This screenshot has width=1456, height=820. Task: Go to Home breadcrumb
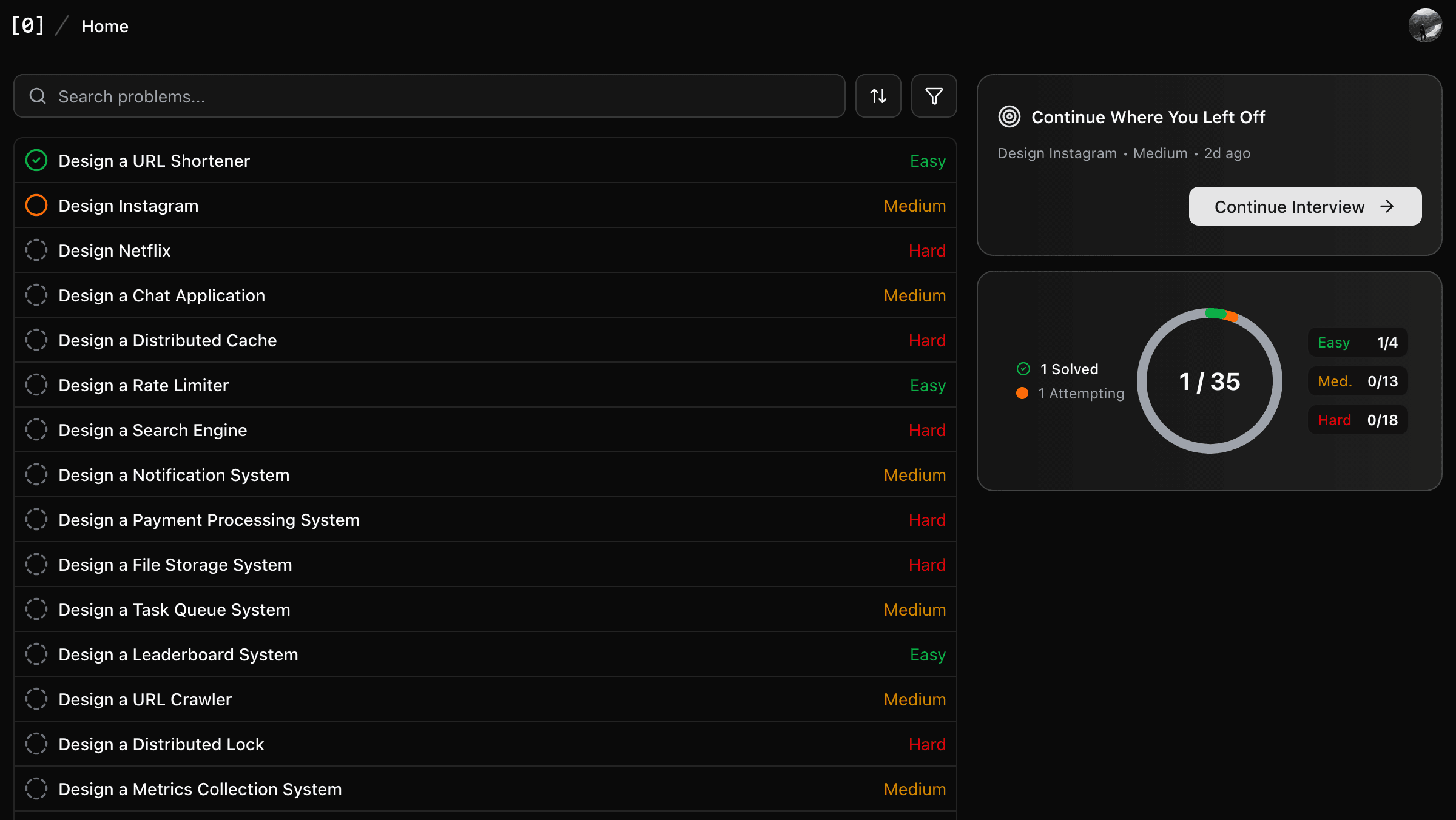coord(105,26)
